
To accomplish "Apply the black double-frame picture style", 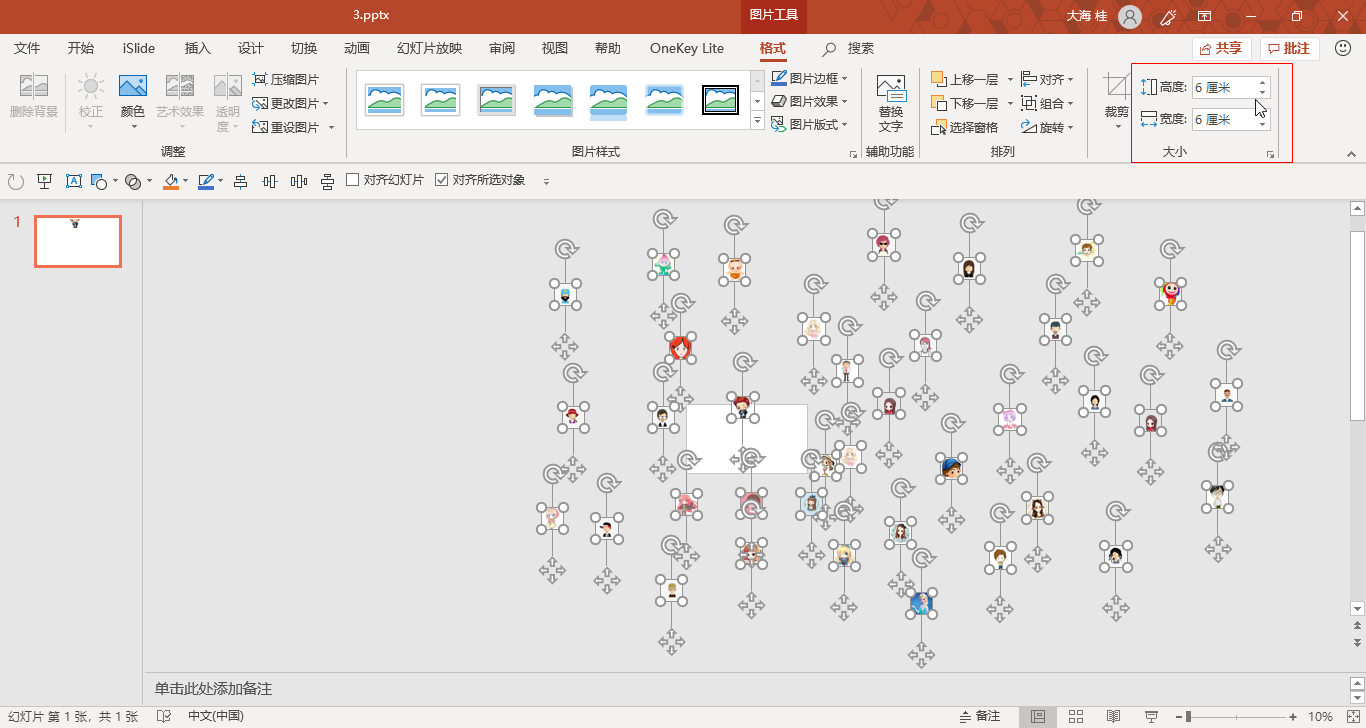I will pyautogui.click(x=720, y=100).
